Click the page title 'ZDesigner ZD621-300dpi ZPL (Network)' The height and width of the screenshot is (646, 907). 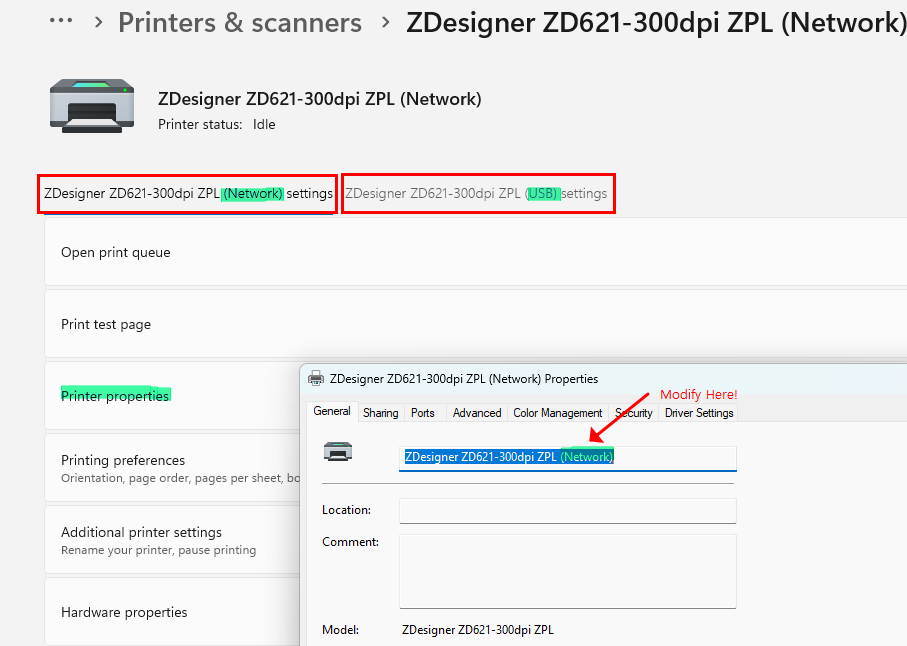coord(656,23)
